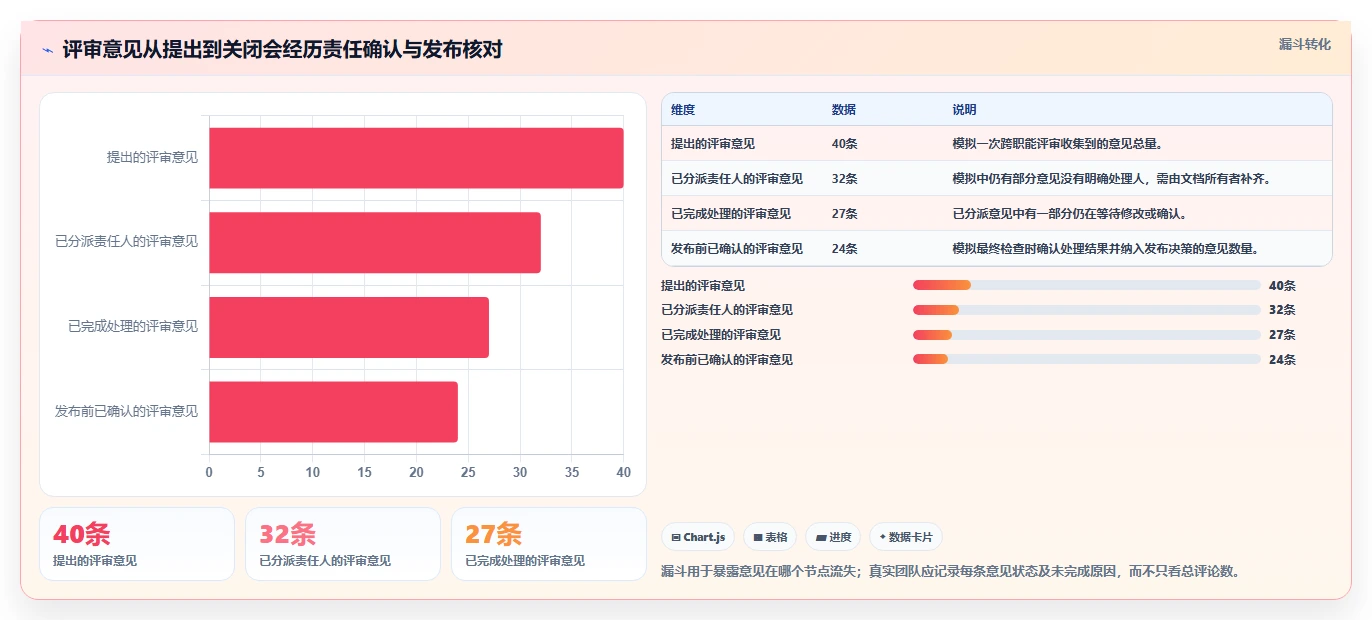Click the 32条 value in the table

[x=844, y=179]
